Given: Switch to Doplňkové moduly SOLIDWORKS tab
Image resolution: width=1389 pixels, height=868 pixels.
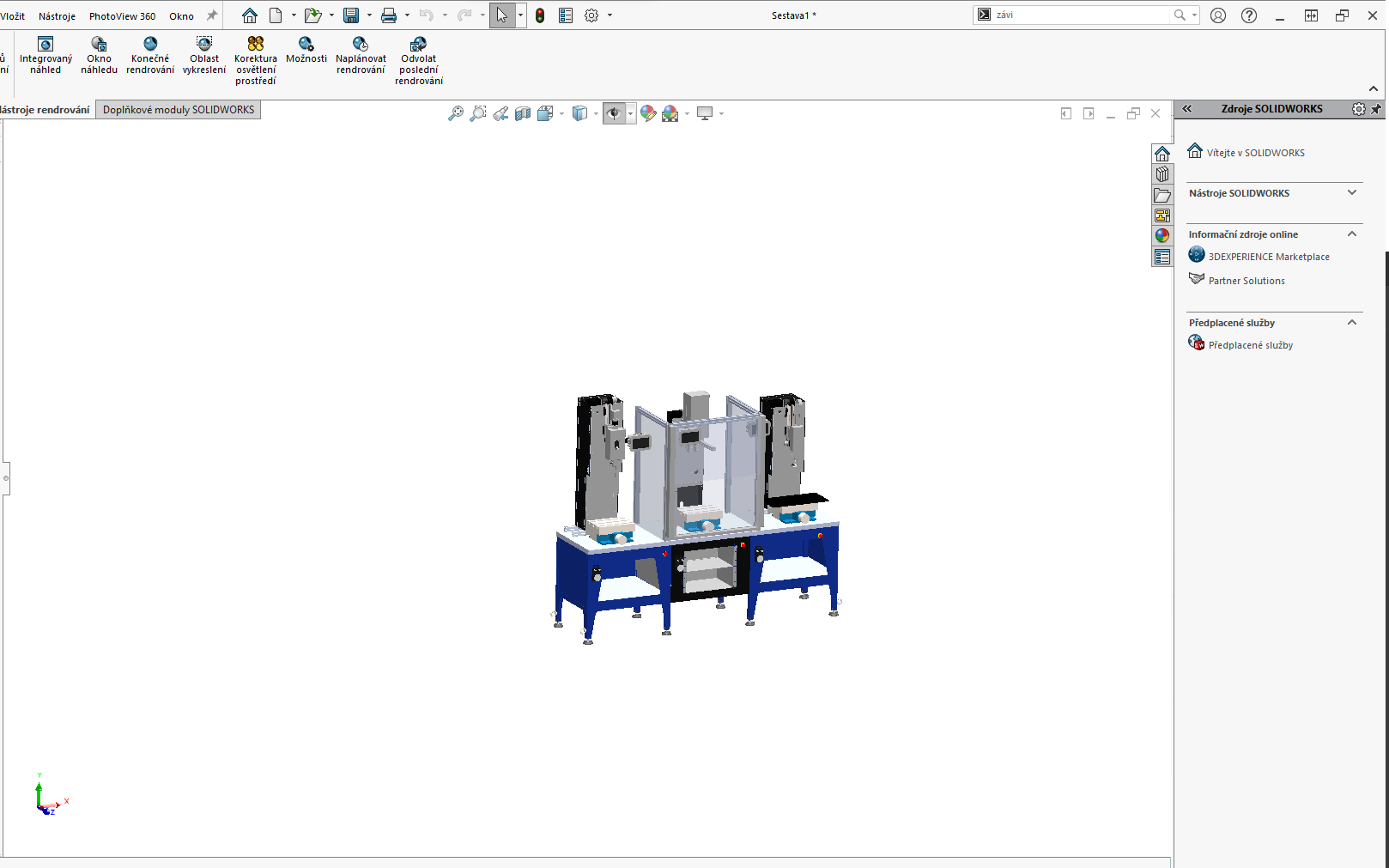Looking at the screenshot, I should coord(179,110).
